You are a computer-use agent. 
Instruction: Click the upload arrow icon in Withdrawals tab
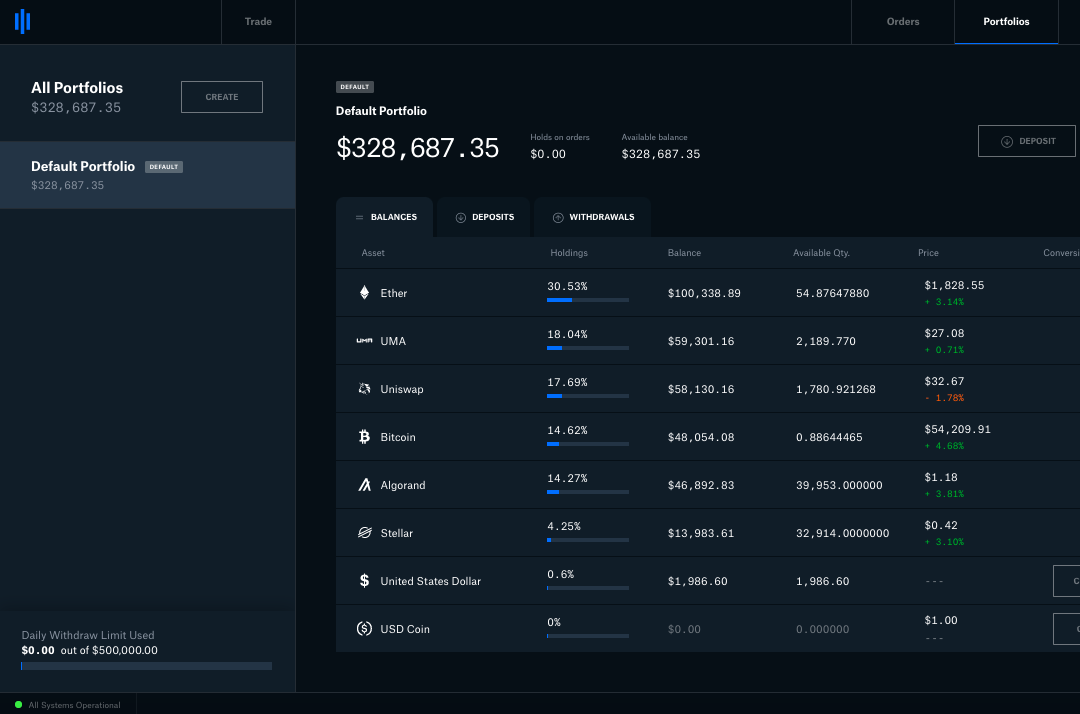(x=558, y=218)
